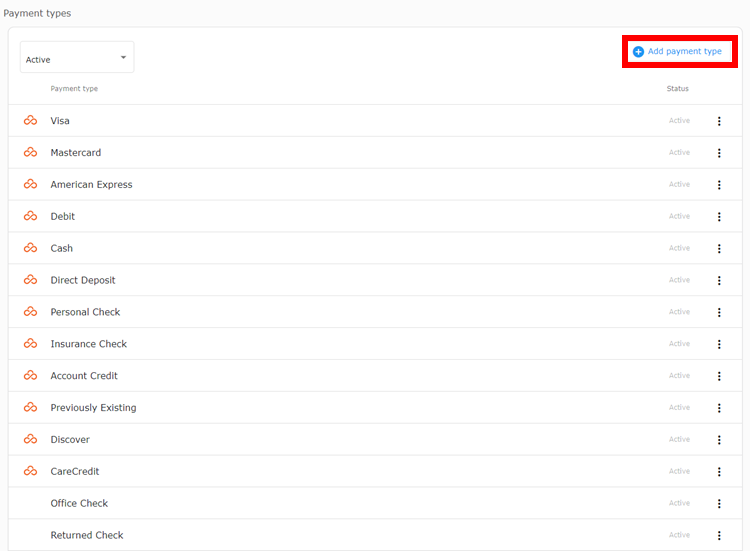Open the three-dot menu for Visa
The height and width of the screenshot is (551, 750).
[719, 121]
